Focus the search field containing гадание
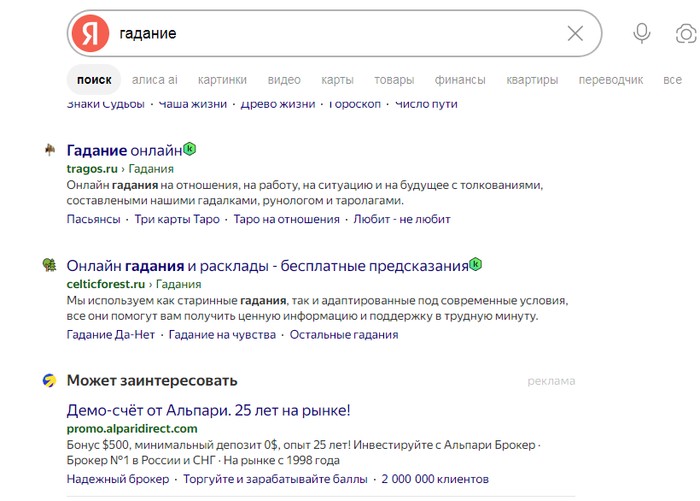 [x=335, y=33]
